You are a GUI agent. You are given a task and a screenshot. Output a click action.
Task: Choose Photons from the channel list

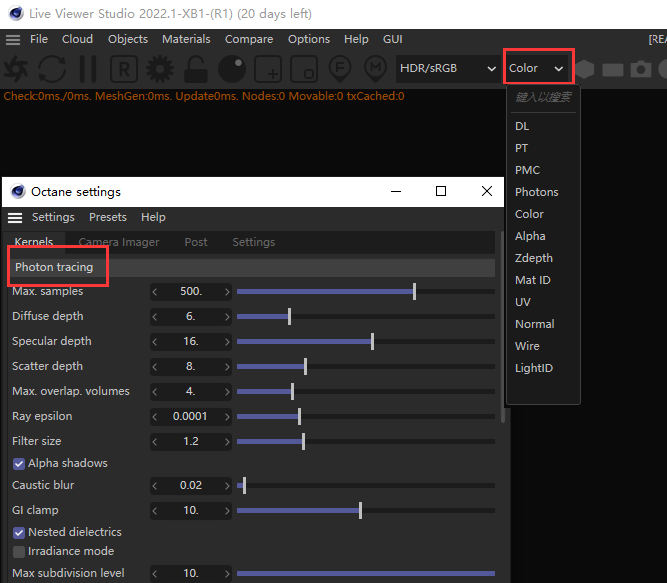(536, 192)
